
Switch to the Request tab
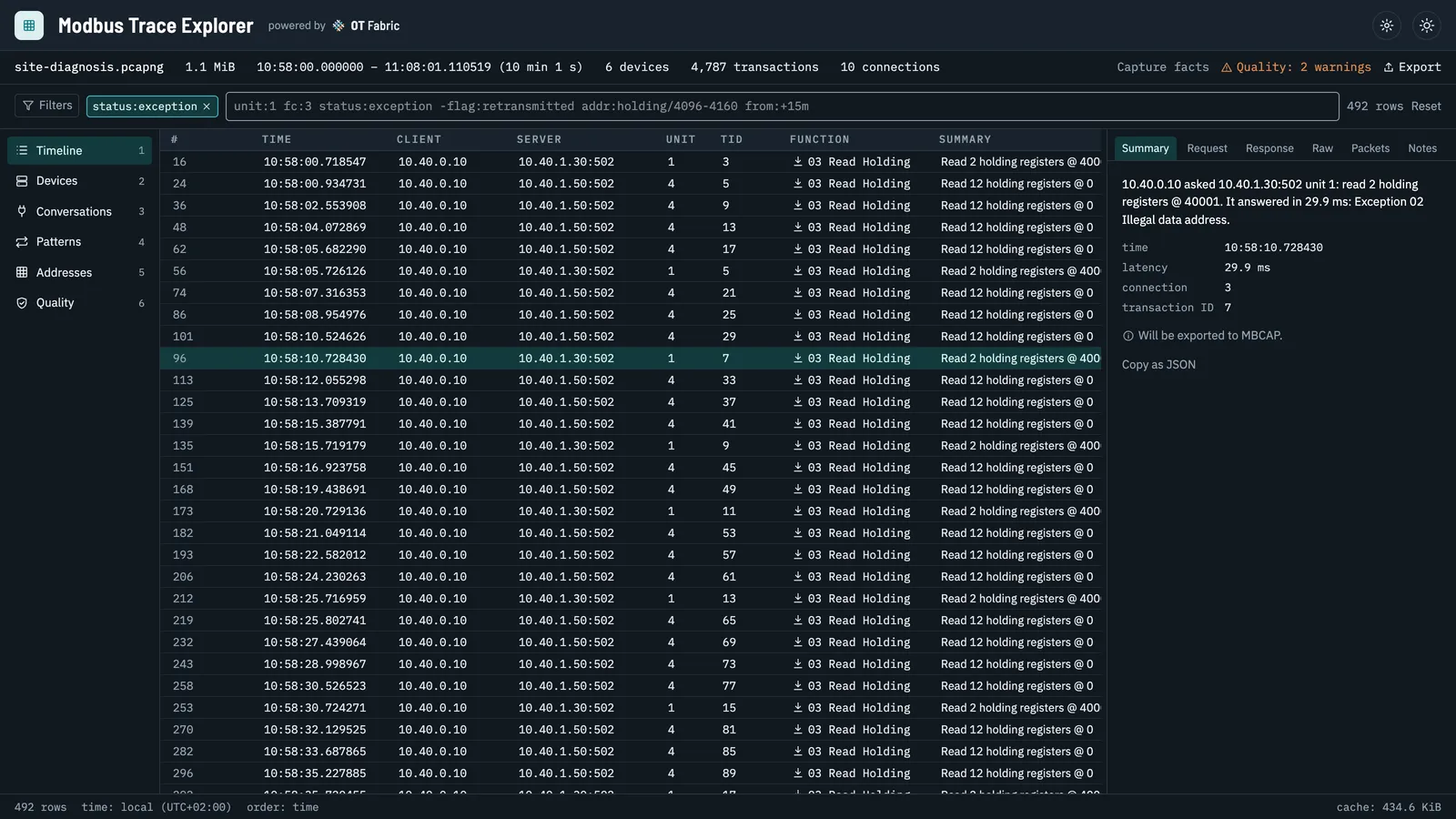point(1207,148)
